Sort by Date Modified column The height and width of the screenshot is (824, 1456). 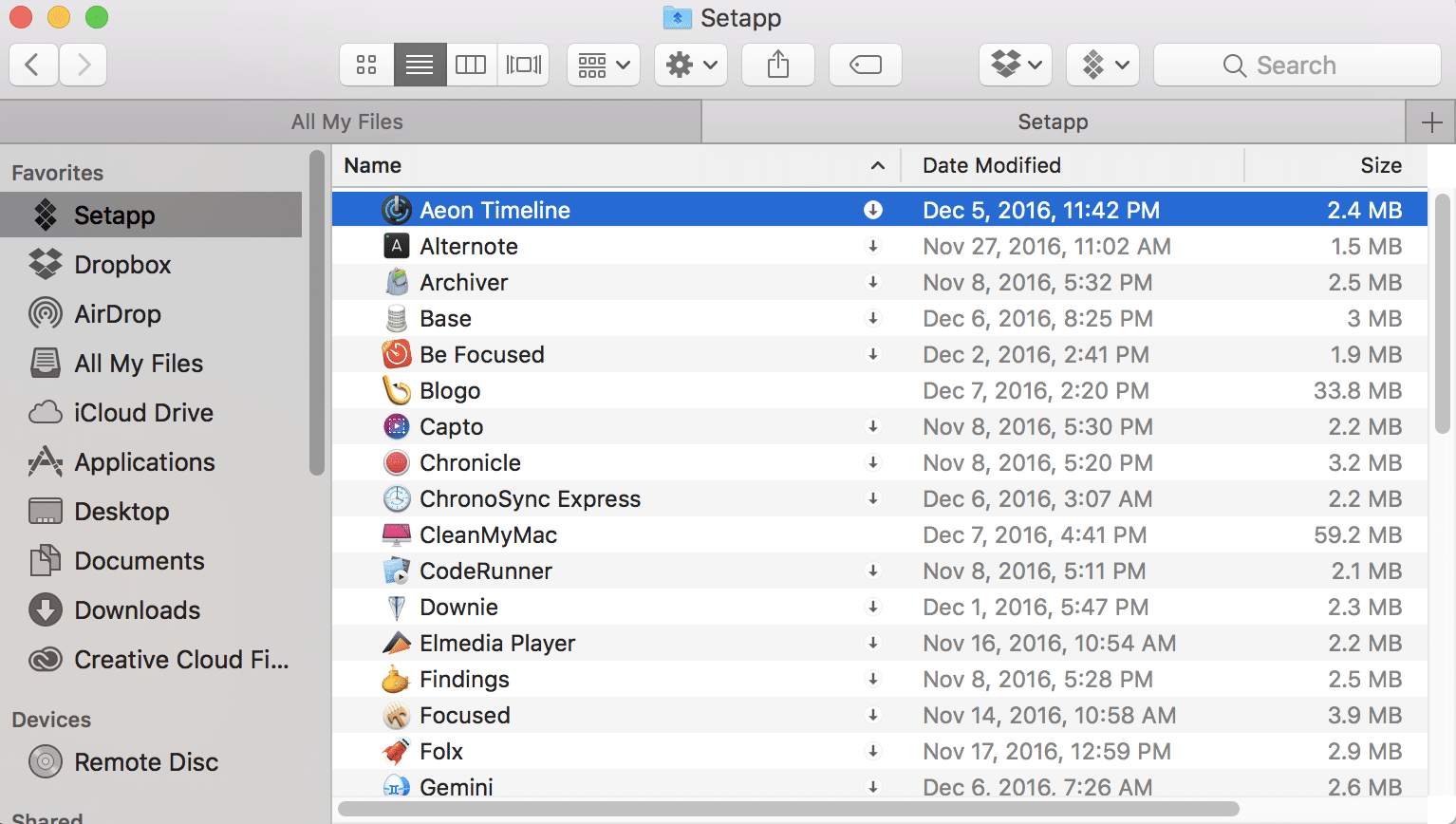(x=1072, y=165)
